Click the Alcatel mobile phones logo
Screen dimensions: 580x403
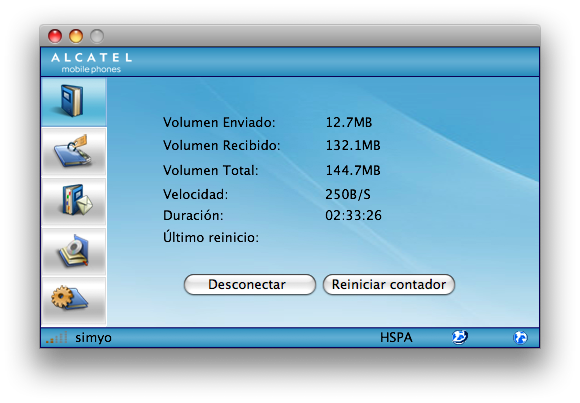pyautogui.click(x=91, y=63)
